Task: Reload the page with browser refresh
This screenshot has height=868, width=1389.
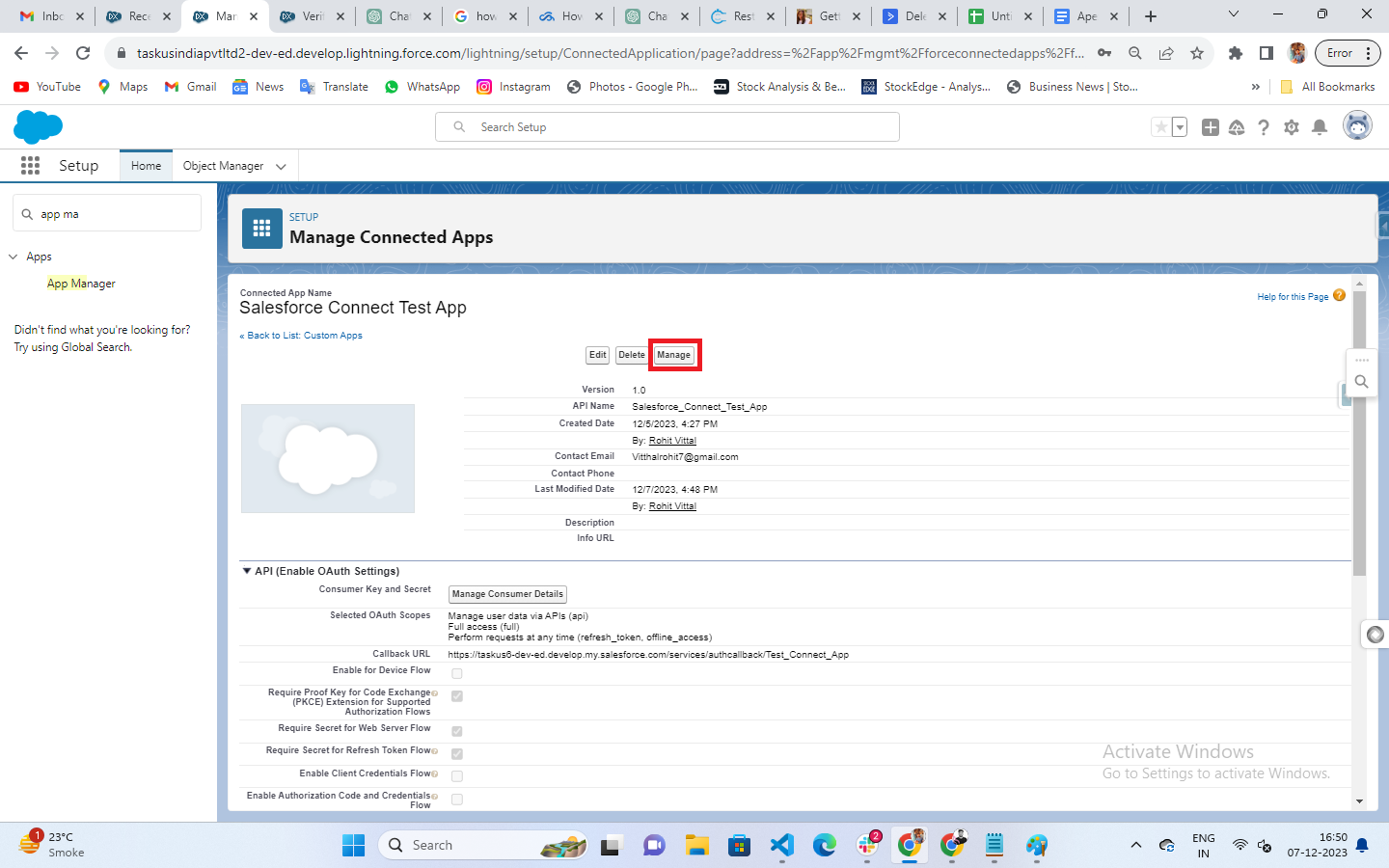Action: coord(83,53)
